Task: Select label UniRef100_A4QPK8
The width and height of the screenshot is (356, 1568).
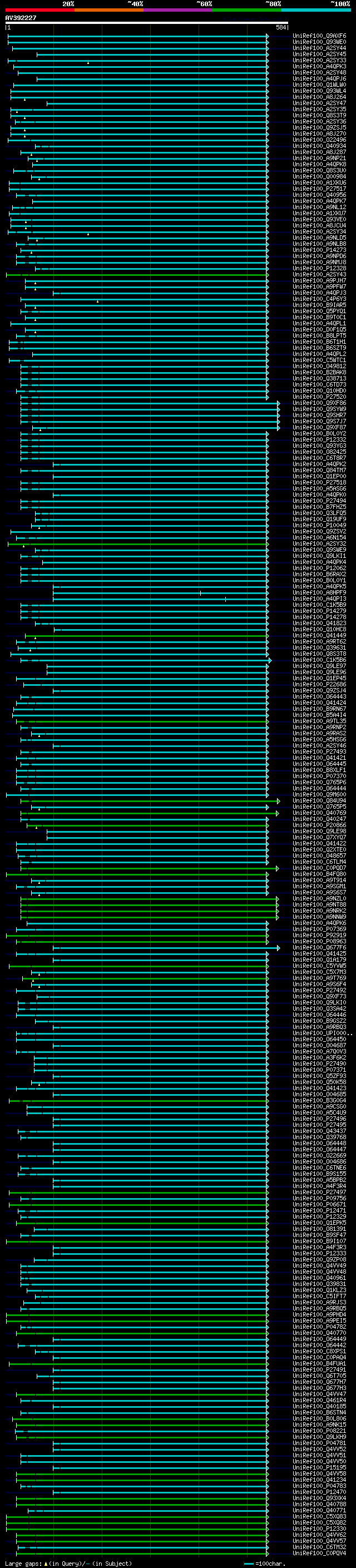Action: pos(319,164)
